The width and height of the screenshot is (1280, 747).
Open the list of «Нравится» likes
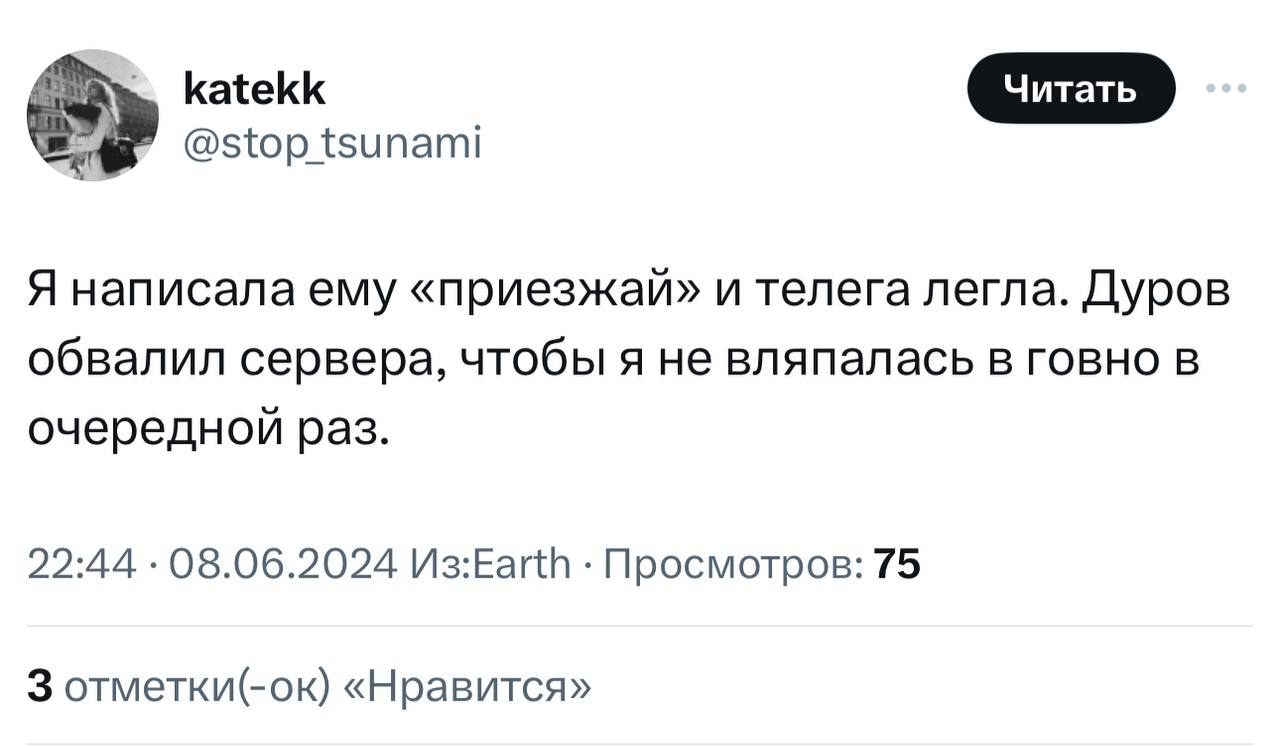[x=469, y=689]
